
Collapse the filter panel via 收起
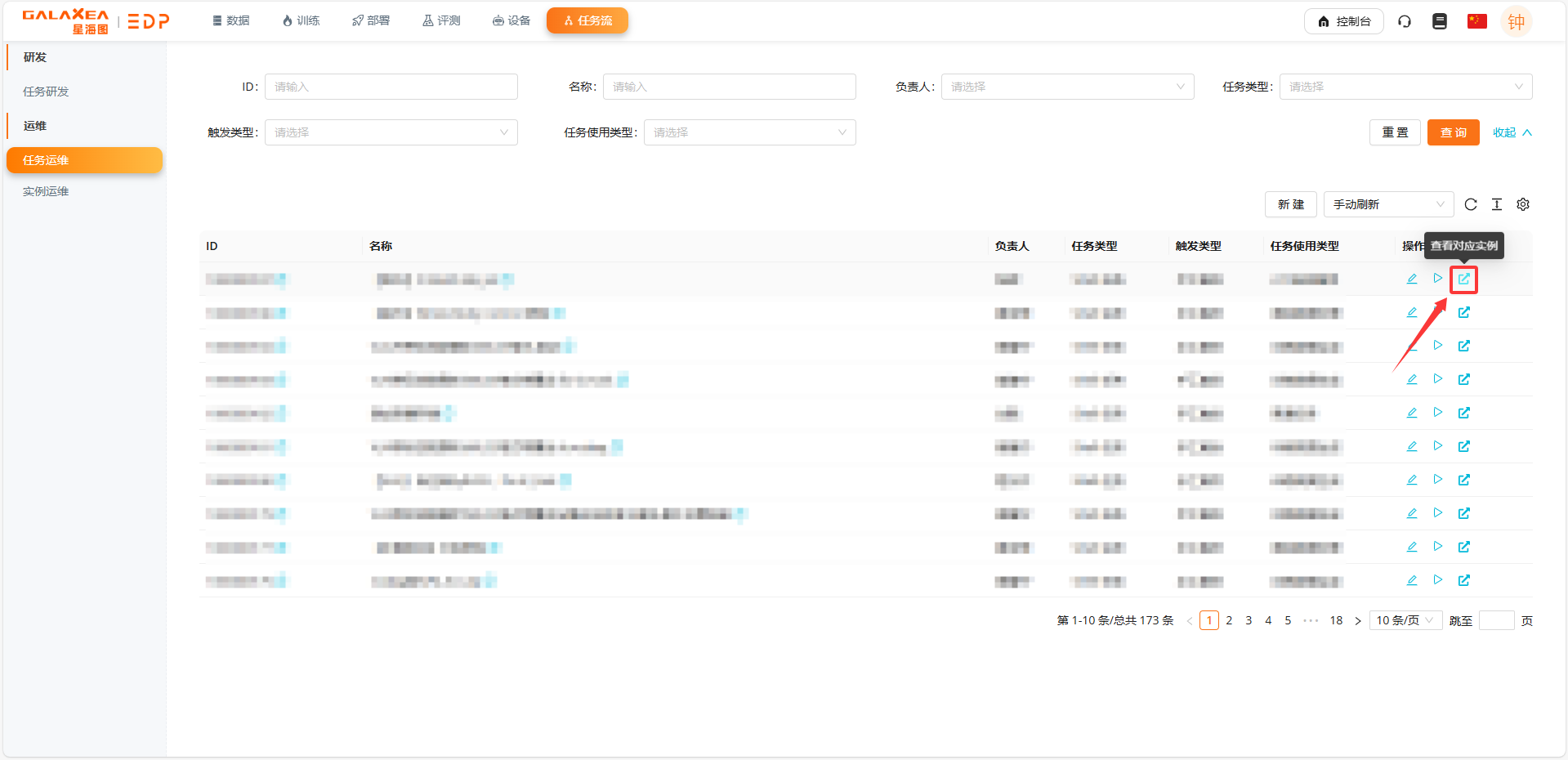click(x=1510, y=132)
